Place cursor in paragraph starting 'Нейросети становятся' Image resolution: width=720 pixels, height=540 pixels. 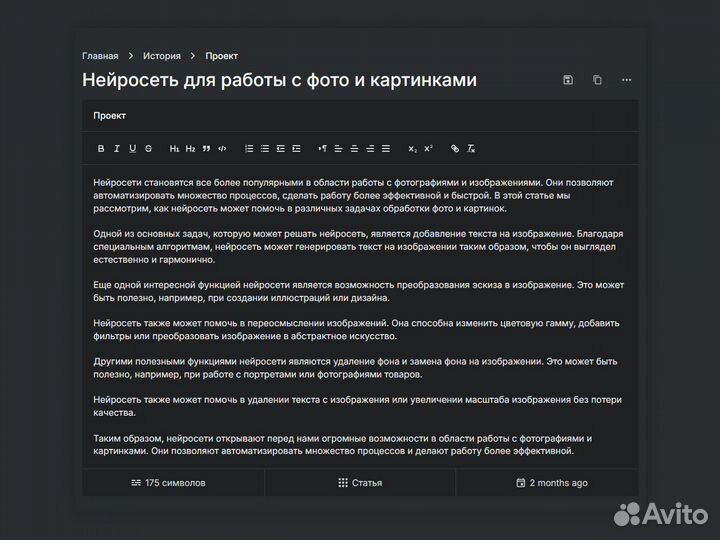[354, 196]
